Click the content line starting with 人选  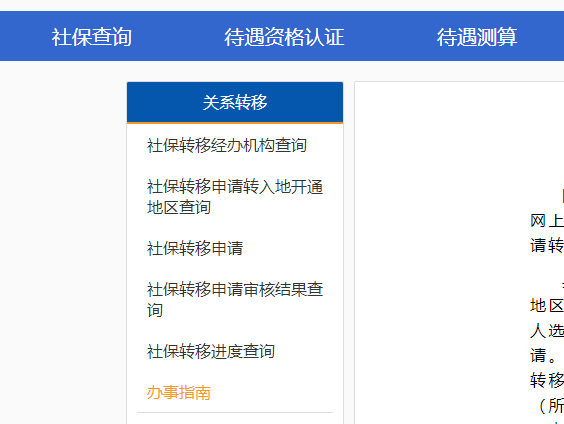[547, 331]
